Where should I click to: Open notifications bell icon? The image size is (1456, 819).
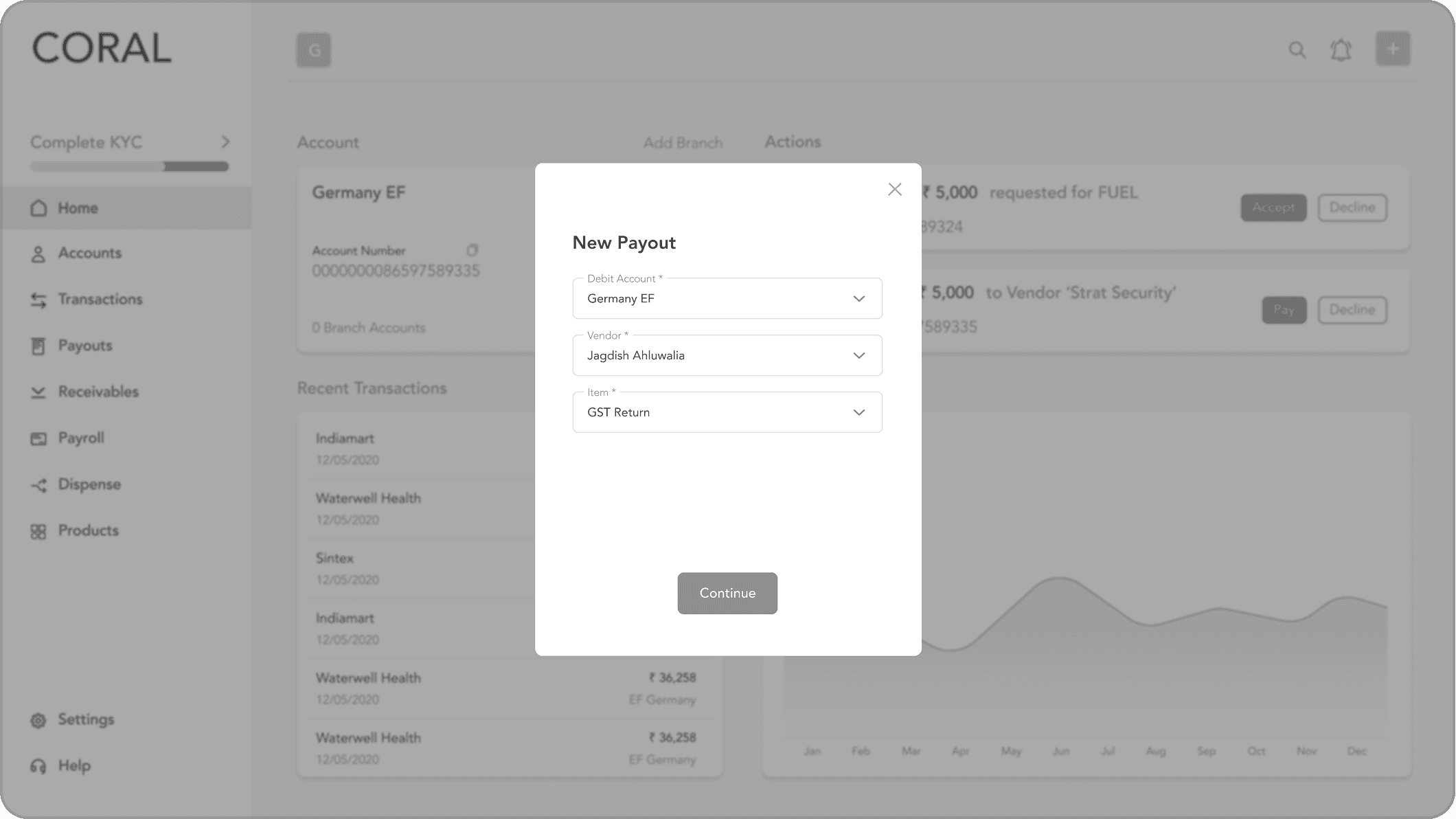point(1341,49)
